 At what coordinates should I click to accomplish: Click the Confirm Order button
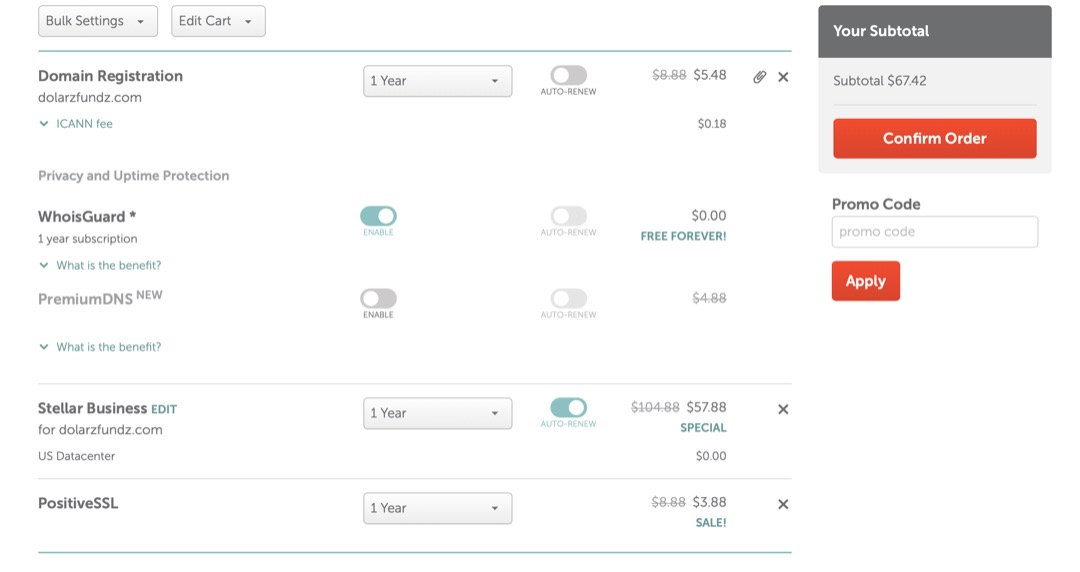point(934,138)
